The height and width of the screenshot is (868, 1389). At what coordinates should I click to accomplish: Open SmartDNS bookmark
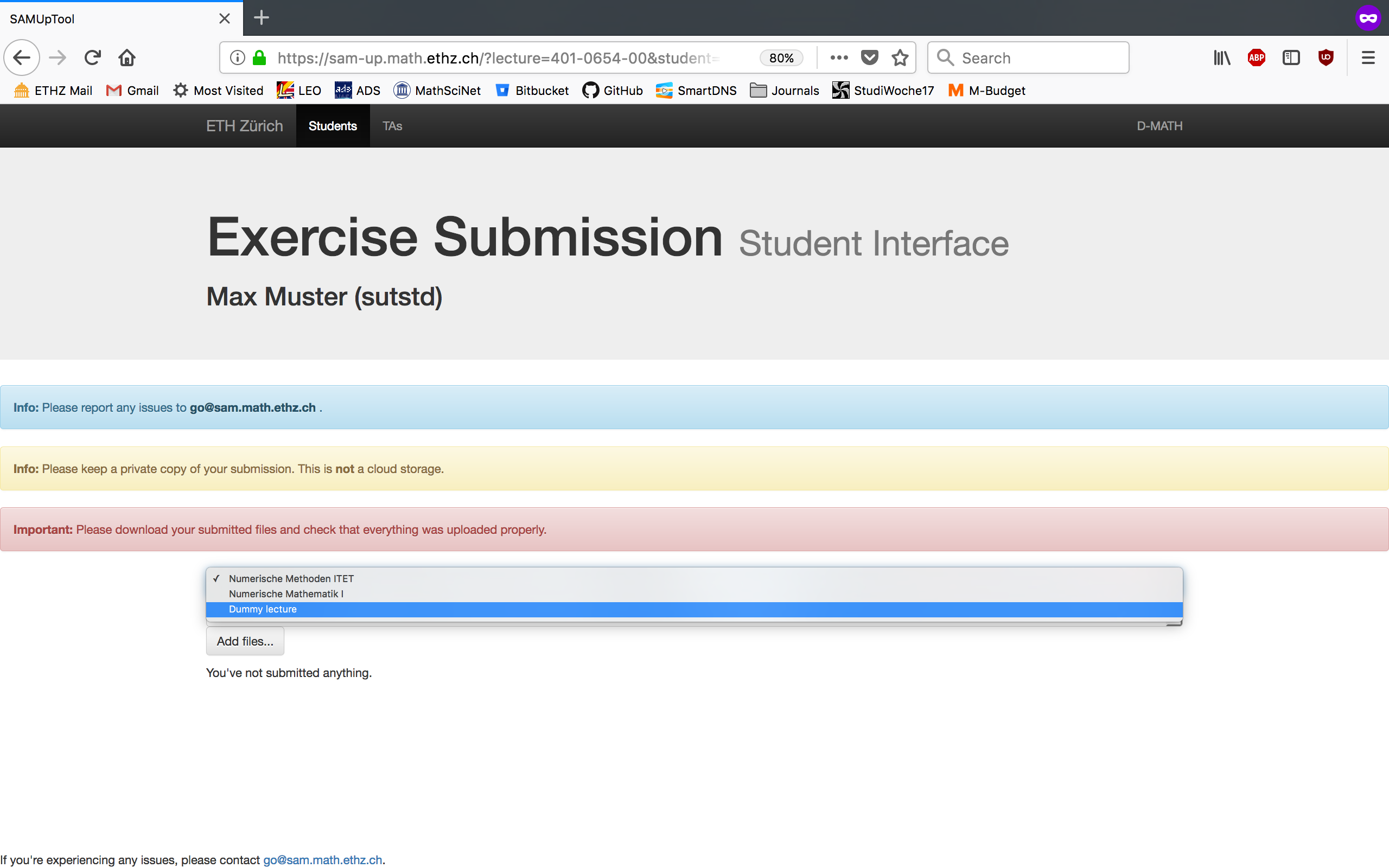[x=696, y=90]
